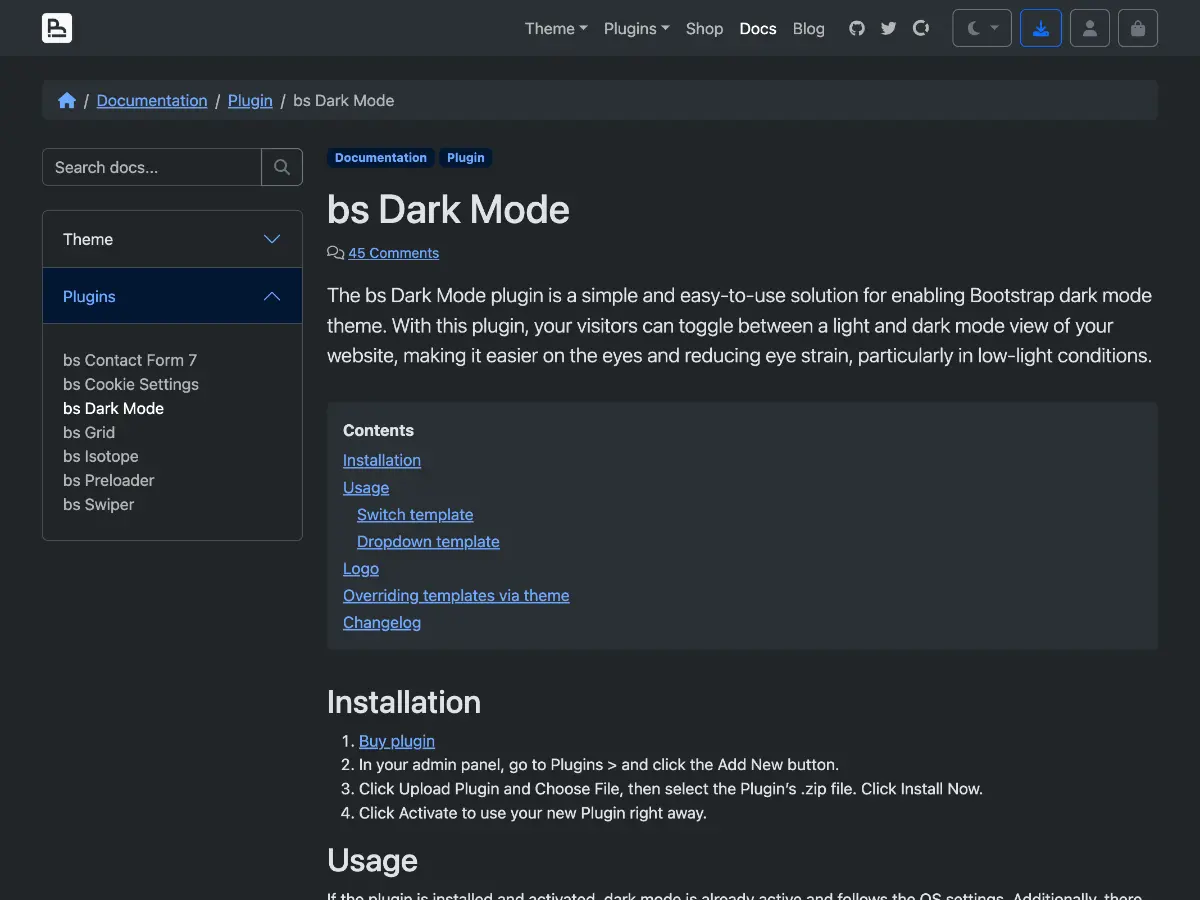Open the dark mode theme dropdown
The height and width of the screenshot is (900, 1200).
(982, 28)
